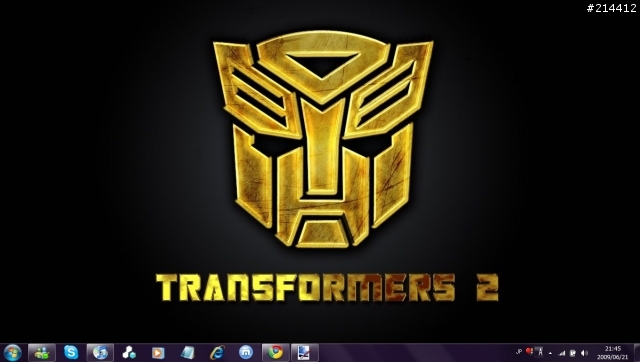Open Windows Live Messenger from taskbar
Viewport: 640px width, 362px height.
click(x=42, y=353)
